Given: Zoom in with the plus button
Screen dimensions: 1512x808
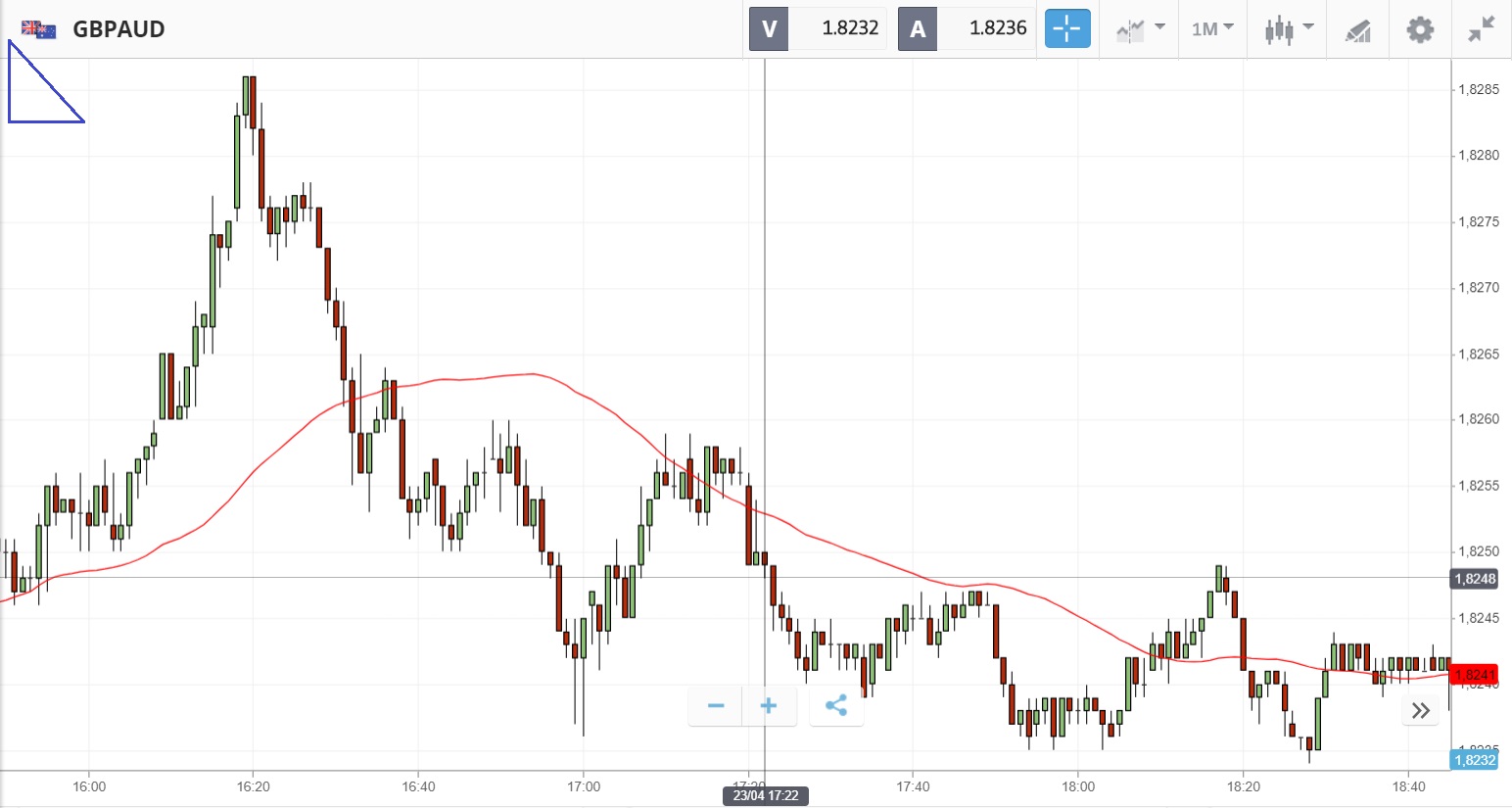Looking at the screenshot, I should [x=769, y=705].
